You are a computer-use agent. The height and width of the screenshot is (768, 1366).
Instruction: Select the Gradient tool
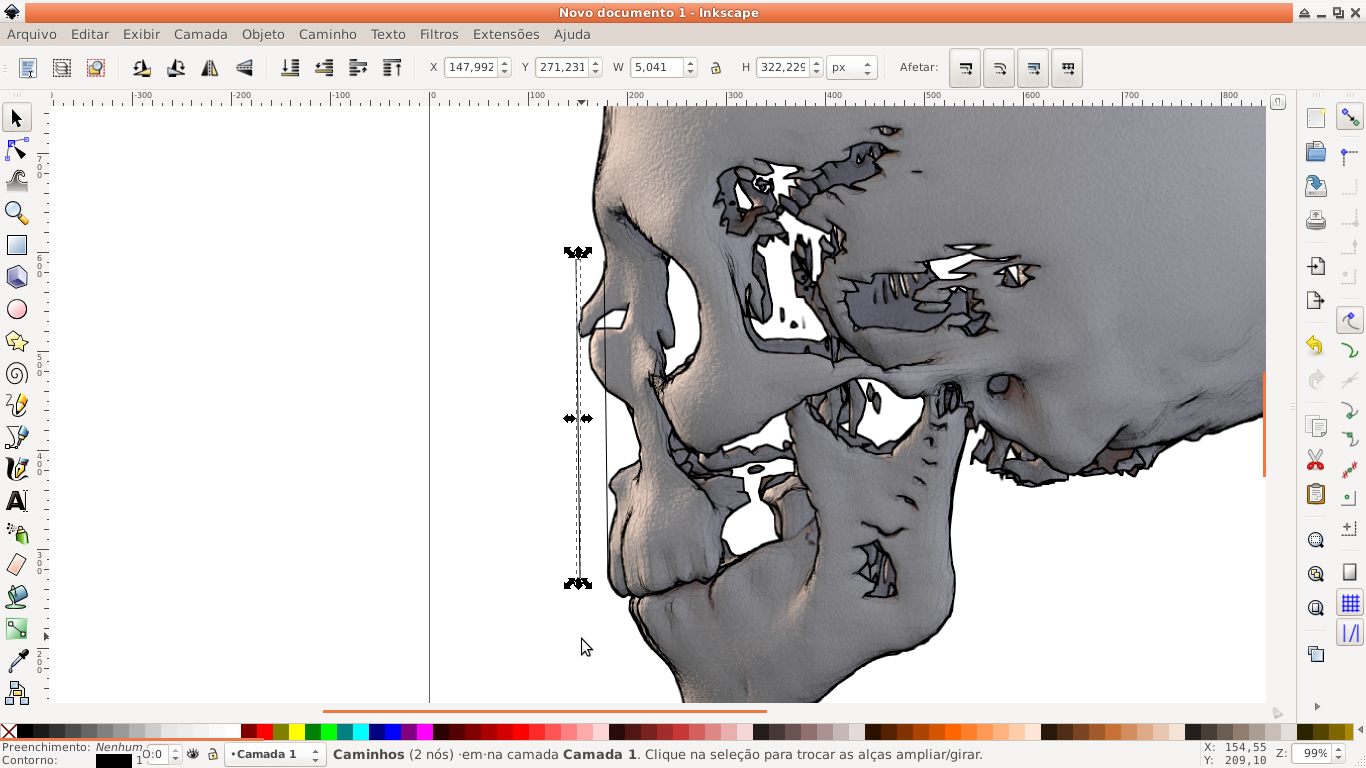point(16,629)
